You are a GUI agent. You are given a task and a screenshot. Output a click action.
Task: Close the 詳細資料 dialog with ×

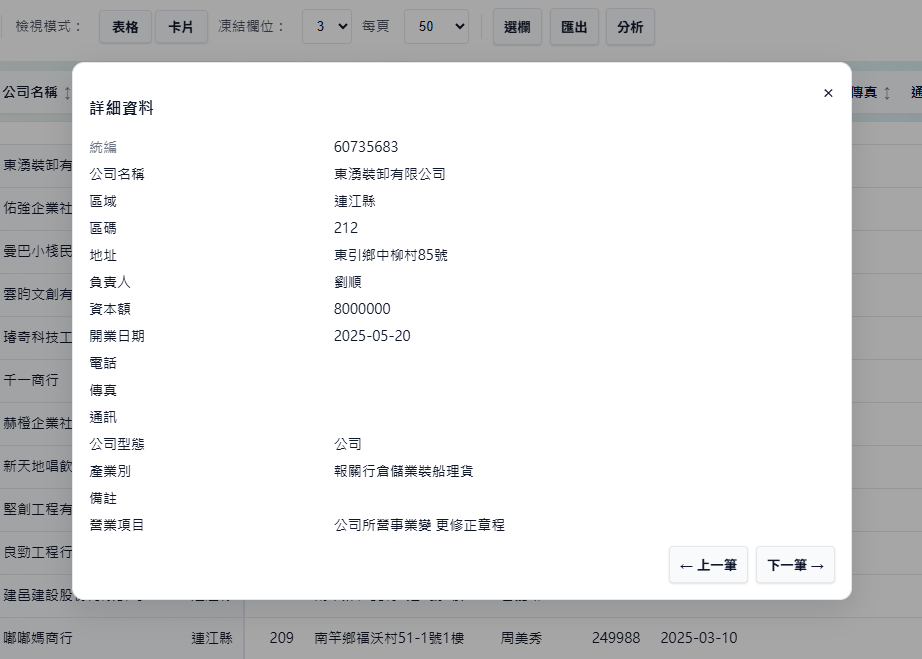coord(827,93)
